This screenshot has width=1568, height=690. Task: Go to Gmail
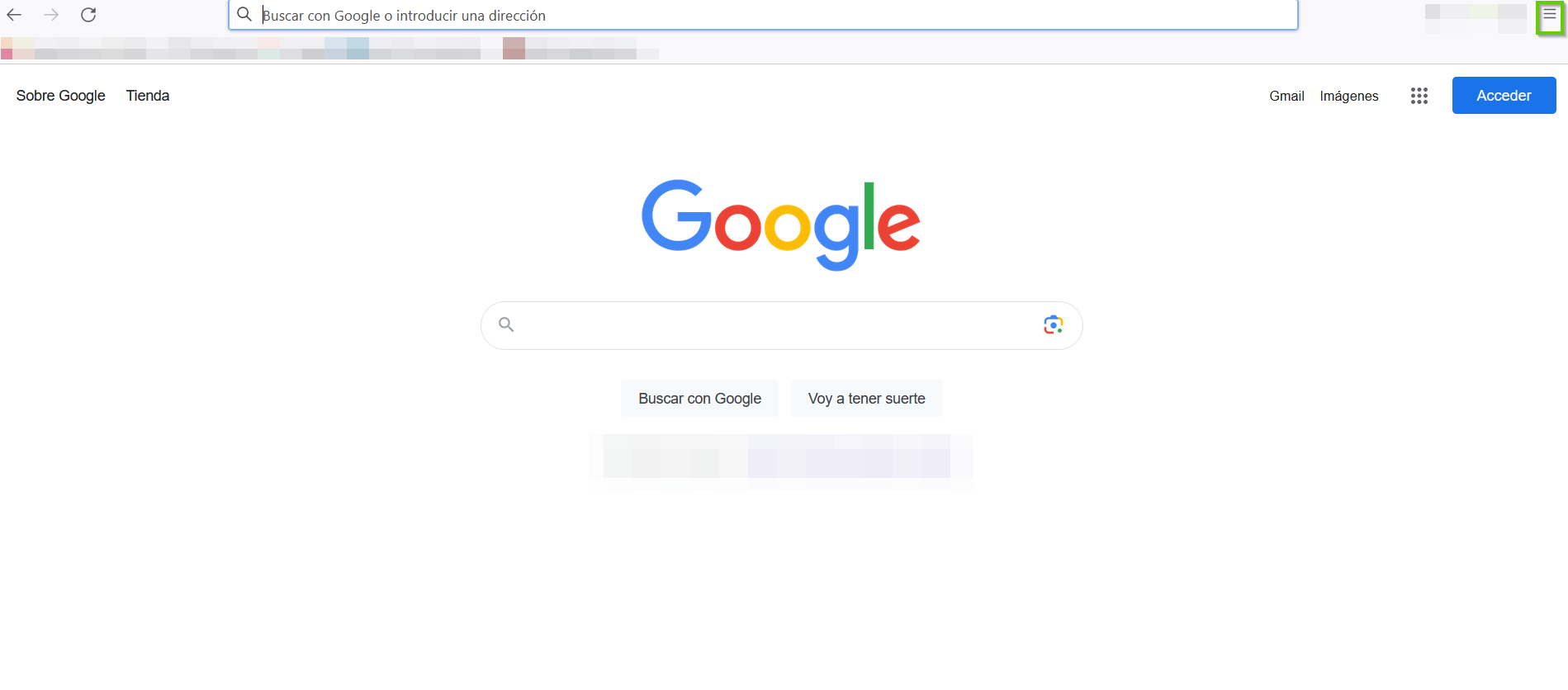(1286, 96)
